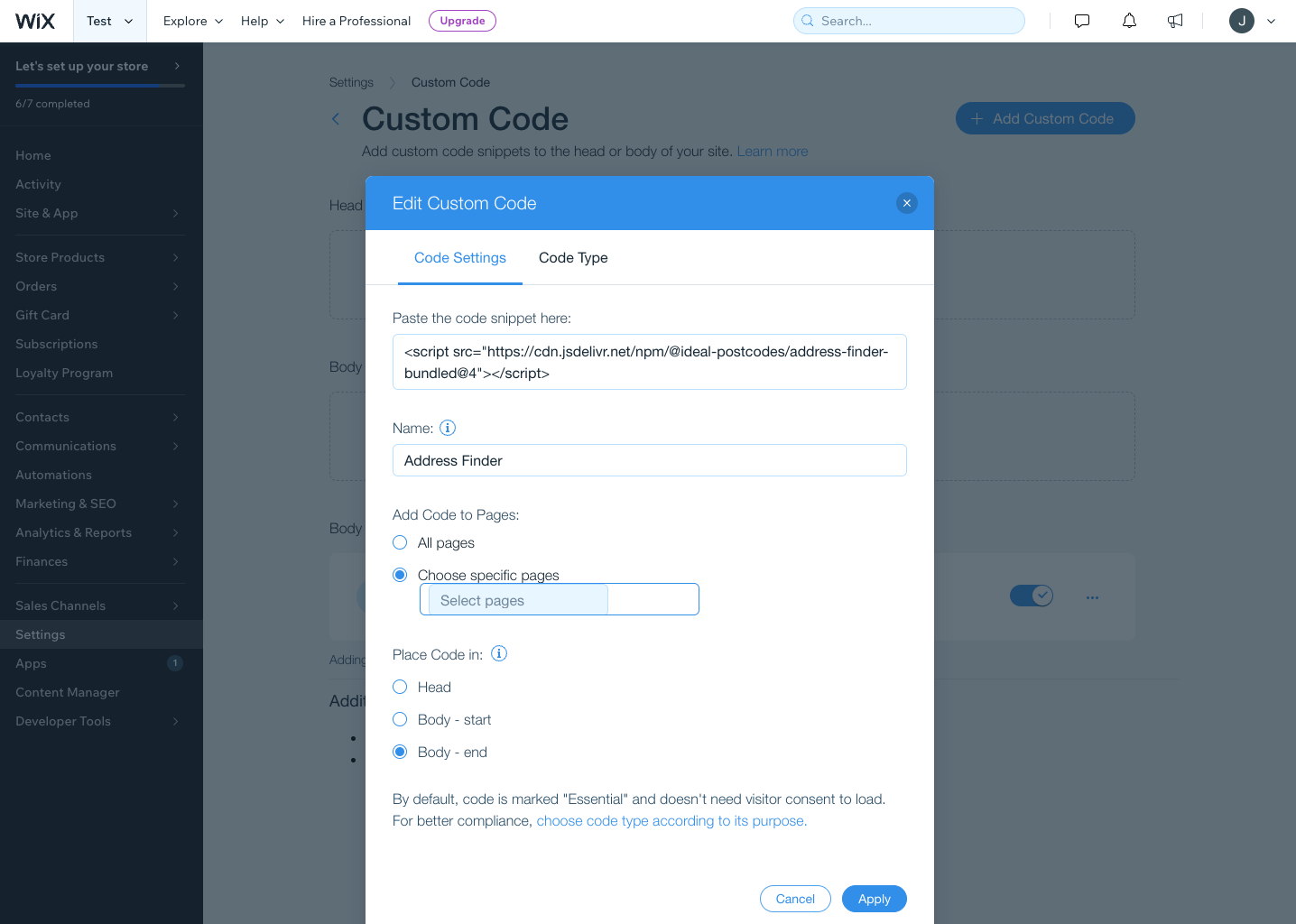This screenshot has width=1296, height=924.
Task: Click the announcements megaphone icon
Action: click(1174, 20)
